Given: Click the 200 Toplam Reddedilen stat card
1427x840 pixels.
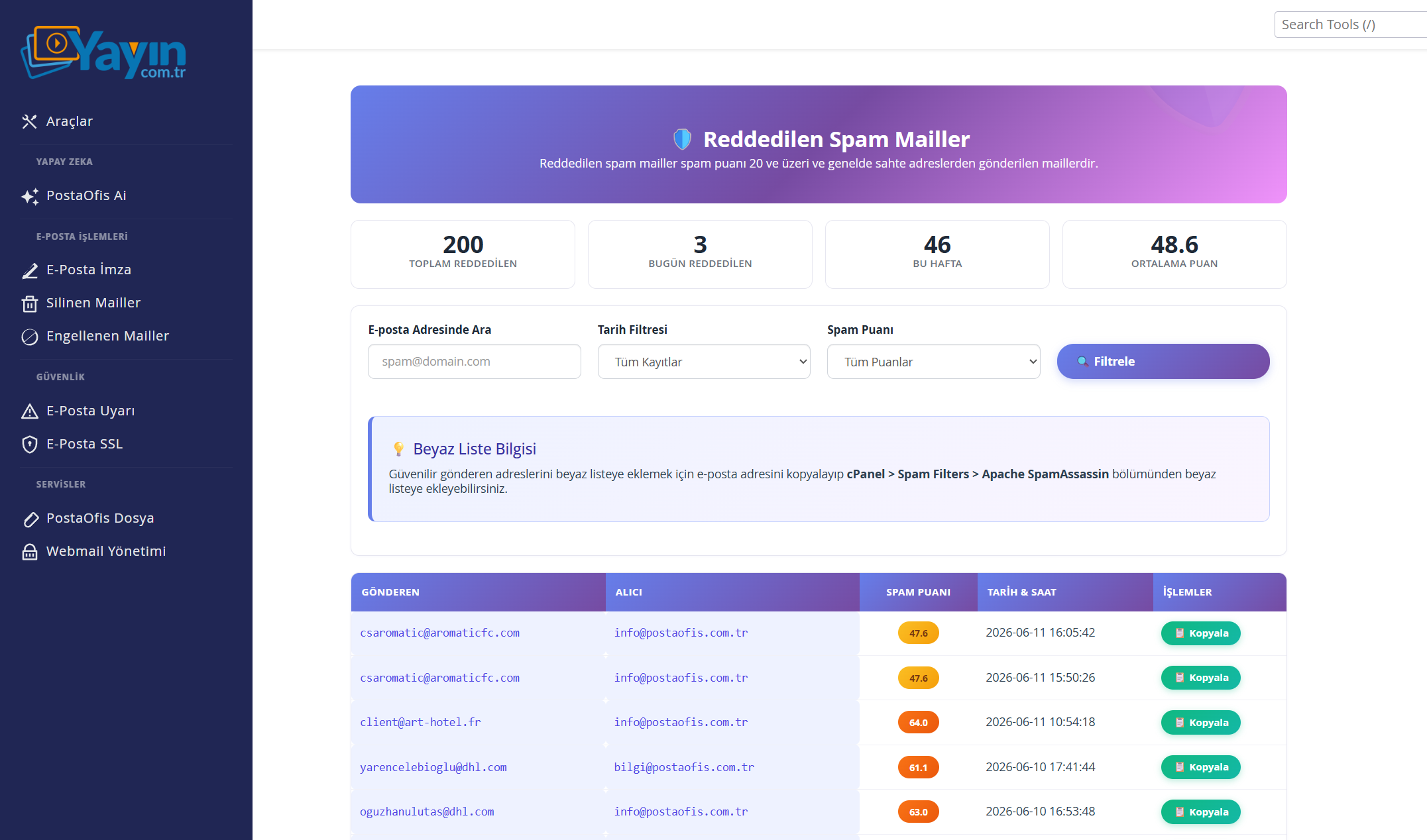Looking at the screenshot, I should (463, 254).
